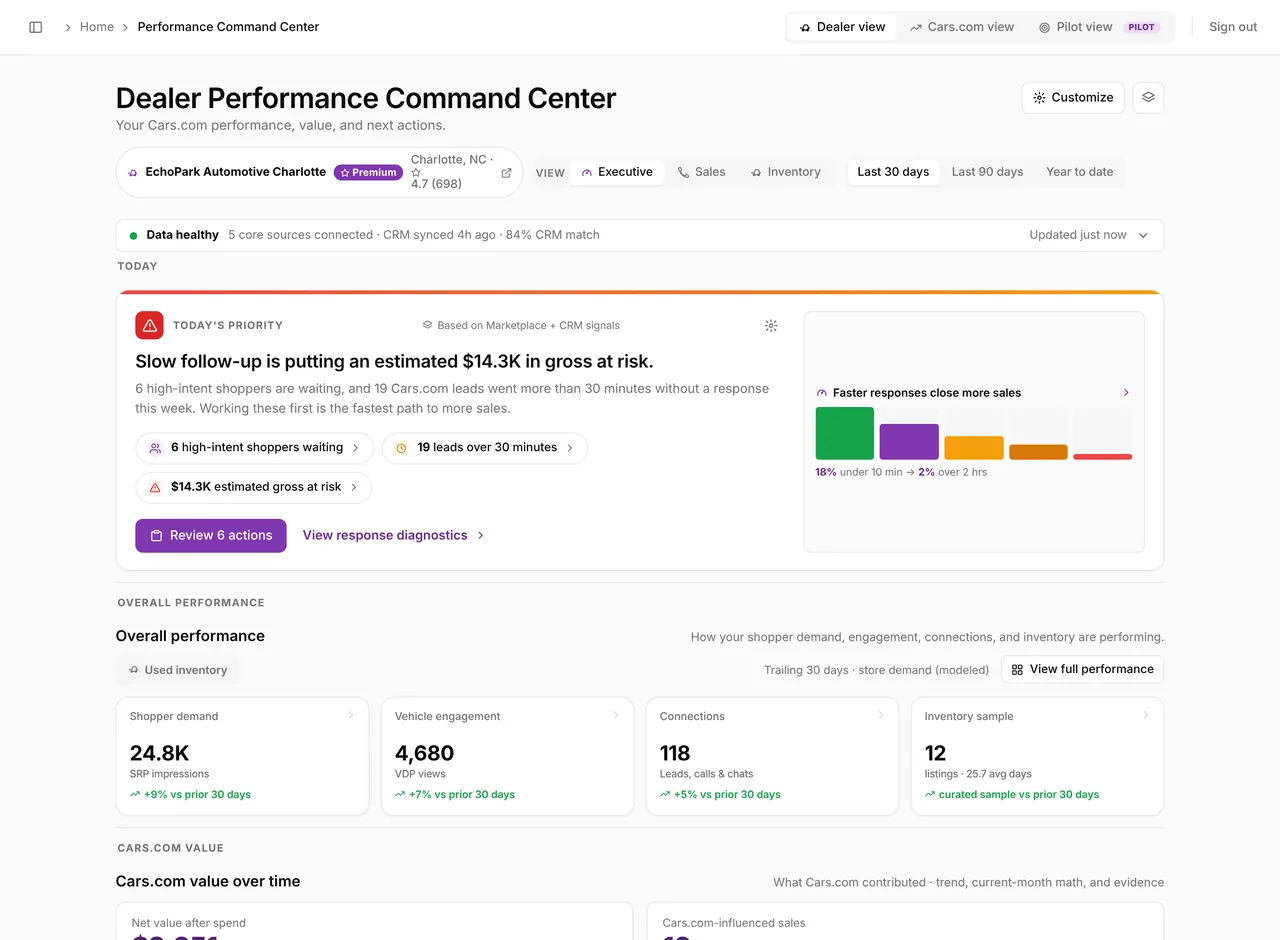
Task: Go to Home breadcrumb
Action: click(97, 27)
